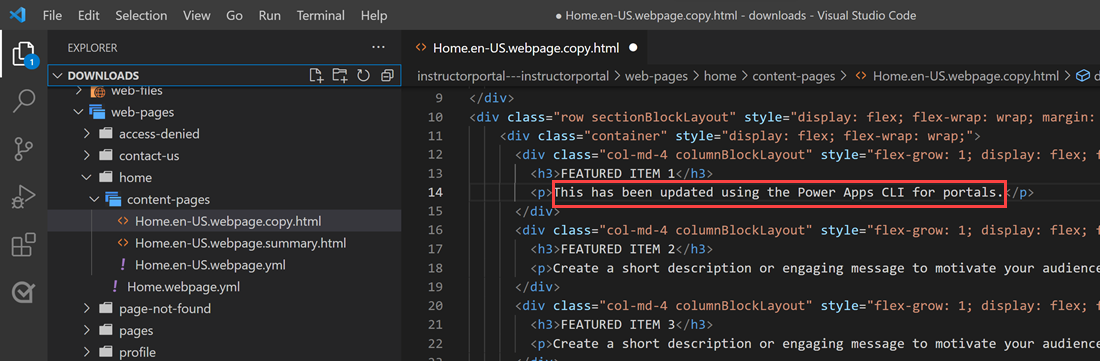Open the Explorer view in activity bar
Viewport: 1100px width, 361px height.
23,53
